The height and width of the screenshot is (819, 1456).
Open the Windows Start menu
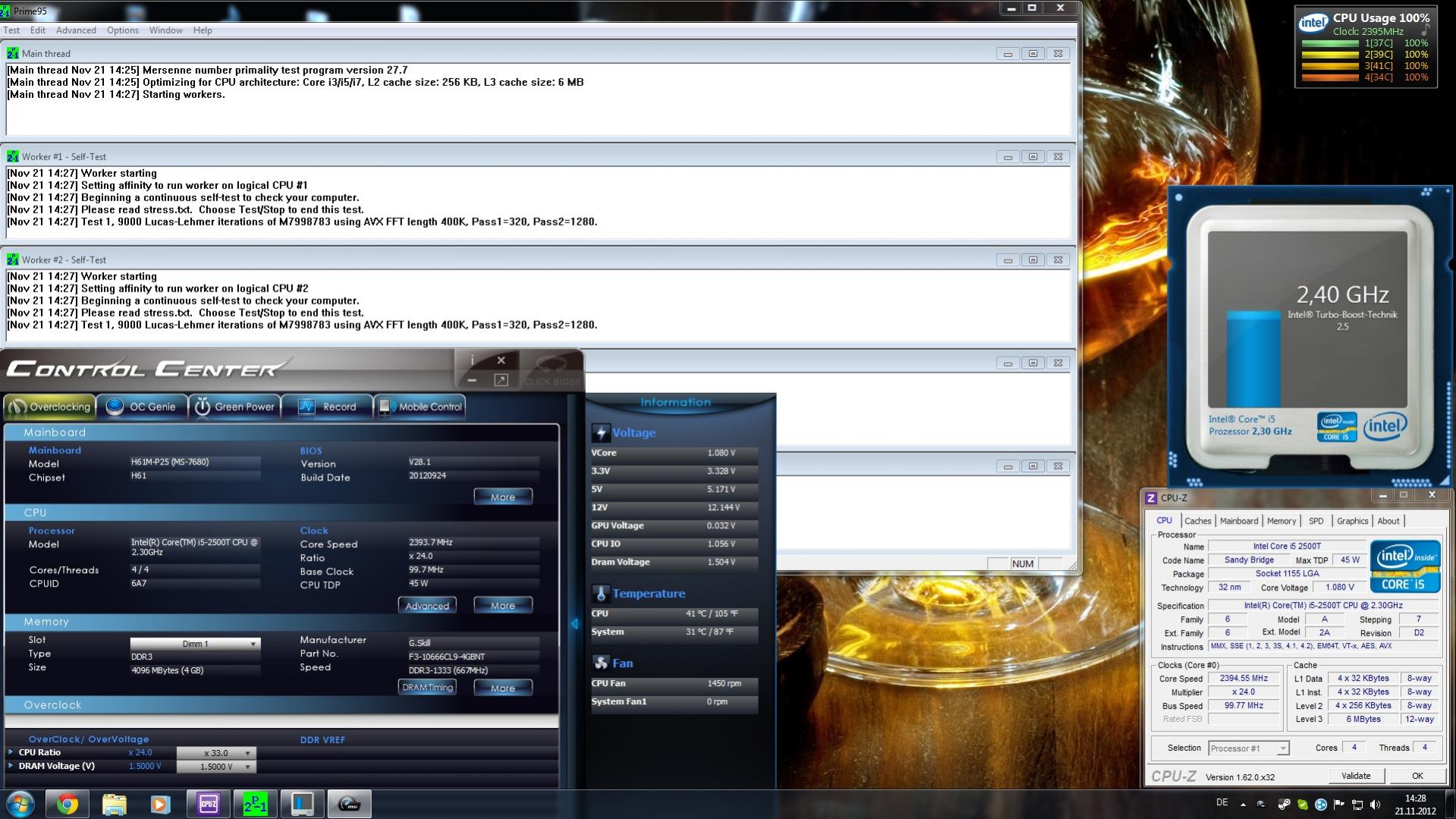20,804
